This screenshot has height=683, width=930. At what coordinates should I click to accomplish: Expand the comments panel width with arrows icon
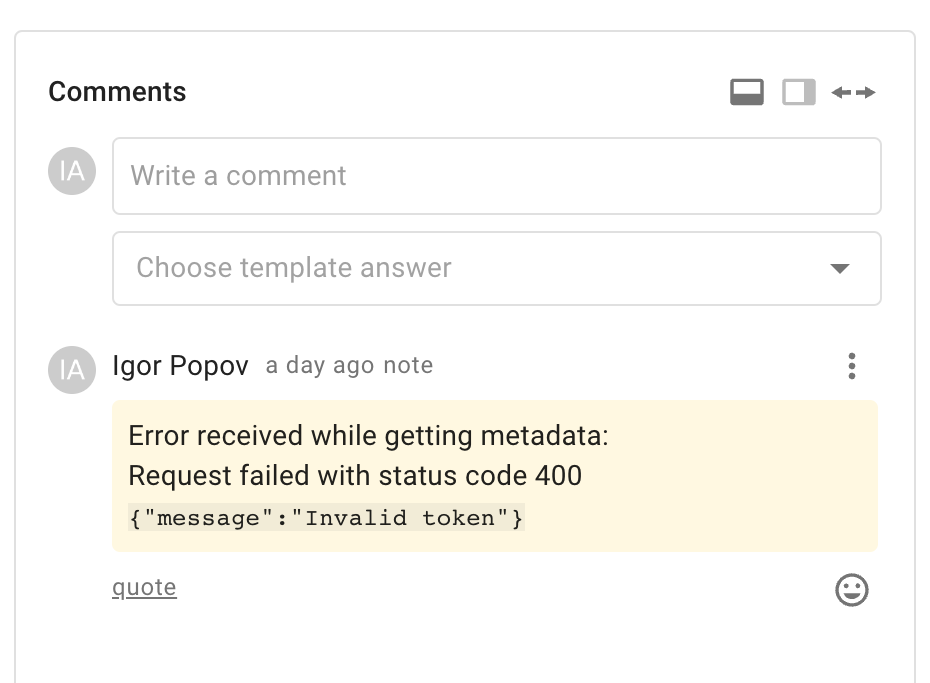853,91
